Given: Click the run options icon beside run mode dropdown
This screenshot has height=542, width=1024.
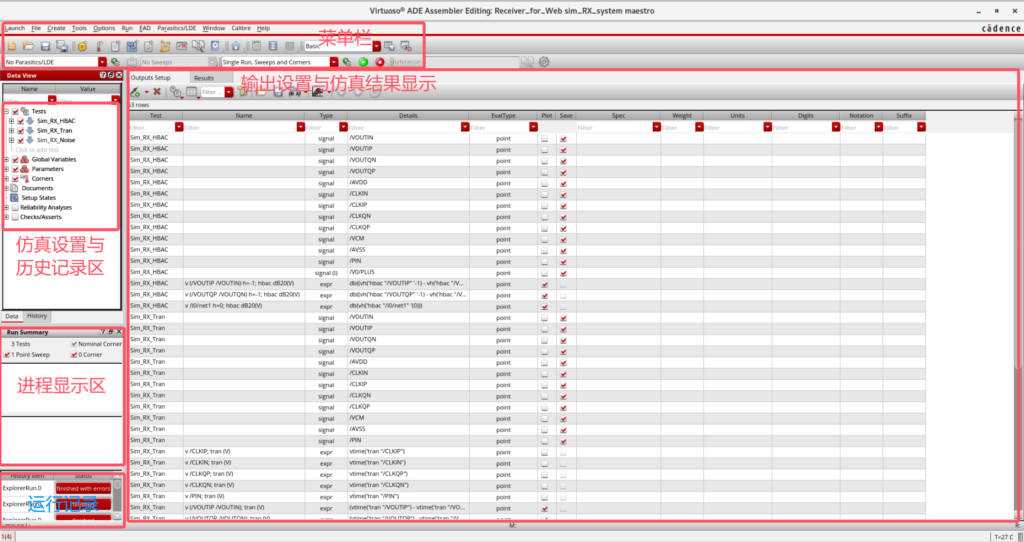Looking at the screenshot, I should [347, 61].
